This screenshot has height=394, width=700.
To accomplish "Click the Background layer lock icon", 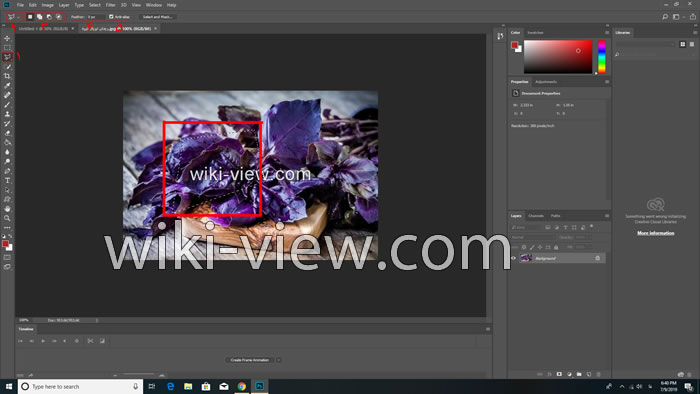I will coord(598,258).
